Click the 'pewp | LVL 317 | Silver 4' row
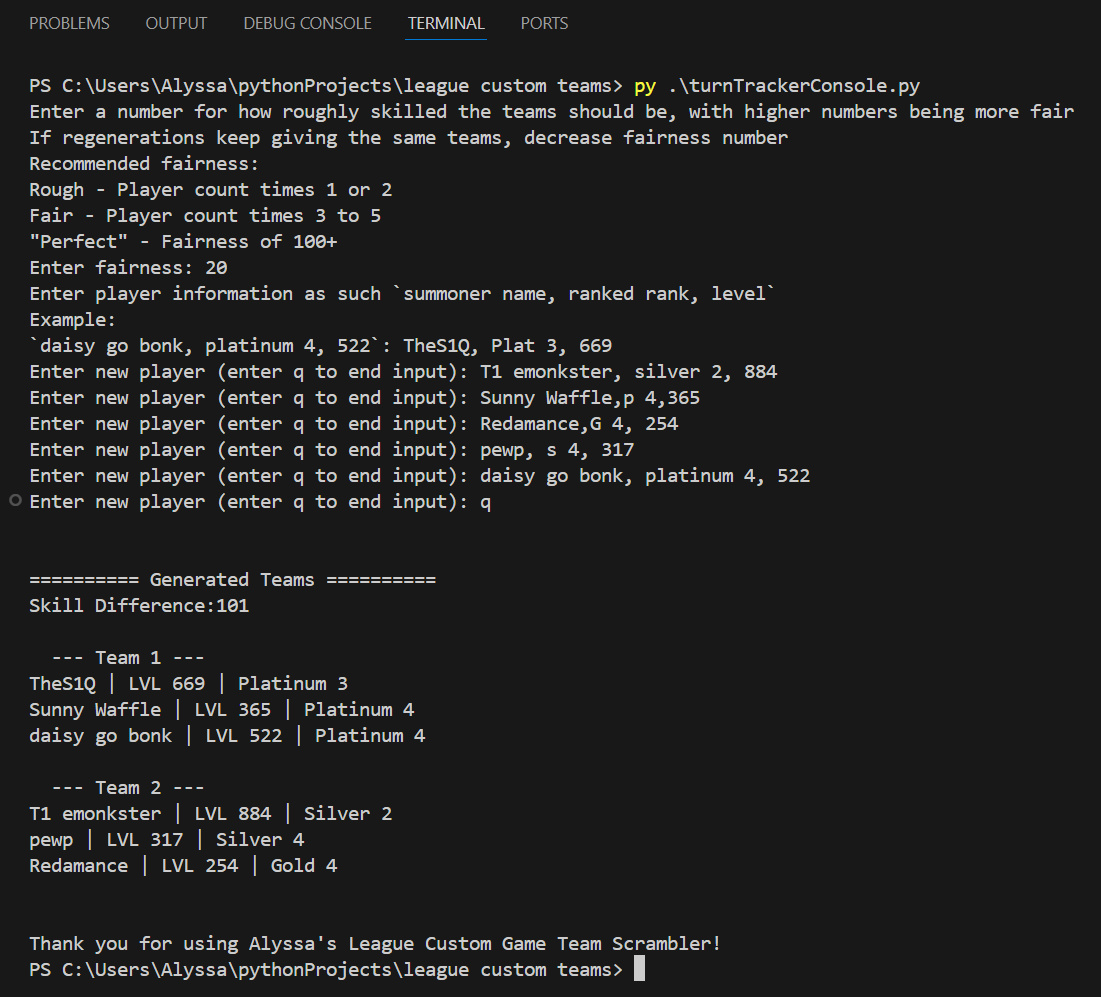The image size is (1101, 997). [167, 839]
